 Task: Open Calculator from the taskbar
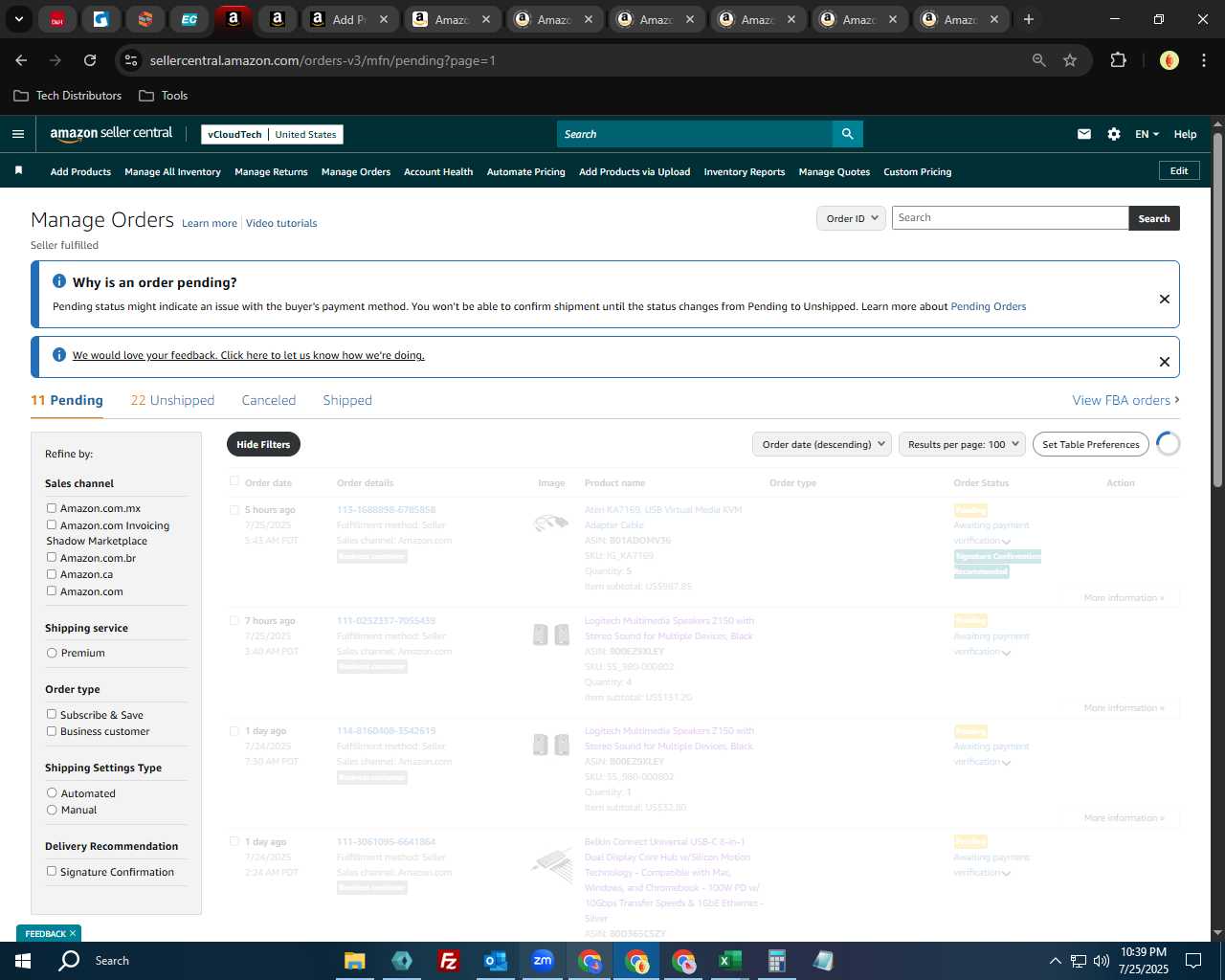(776, 961)
